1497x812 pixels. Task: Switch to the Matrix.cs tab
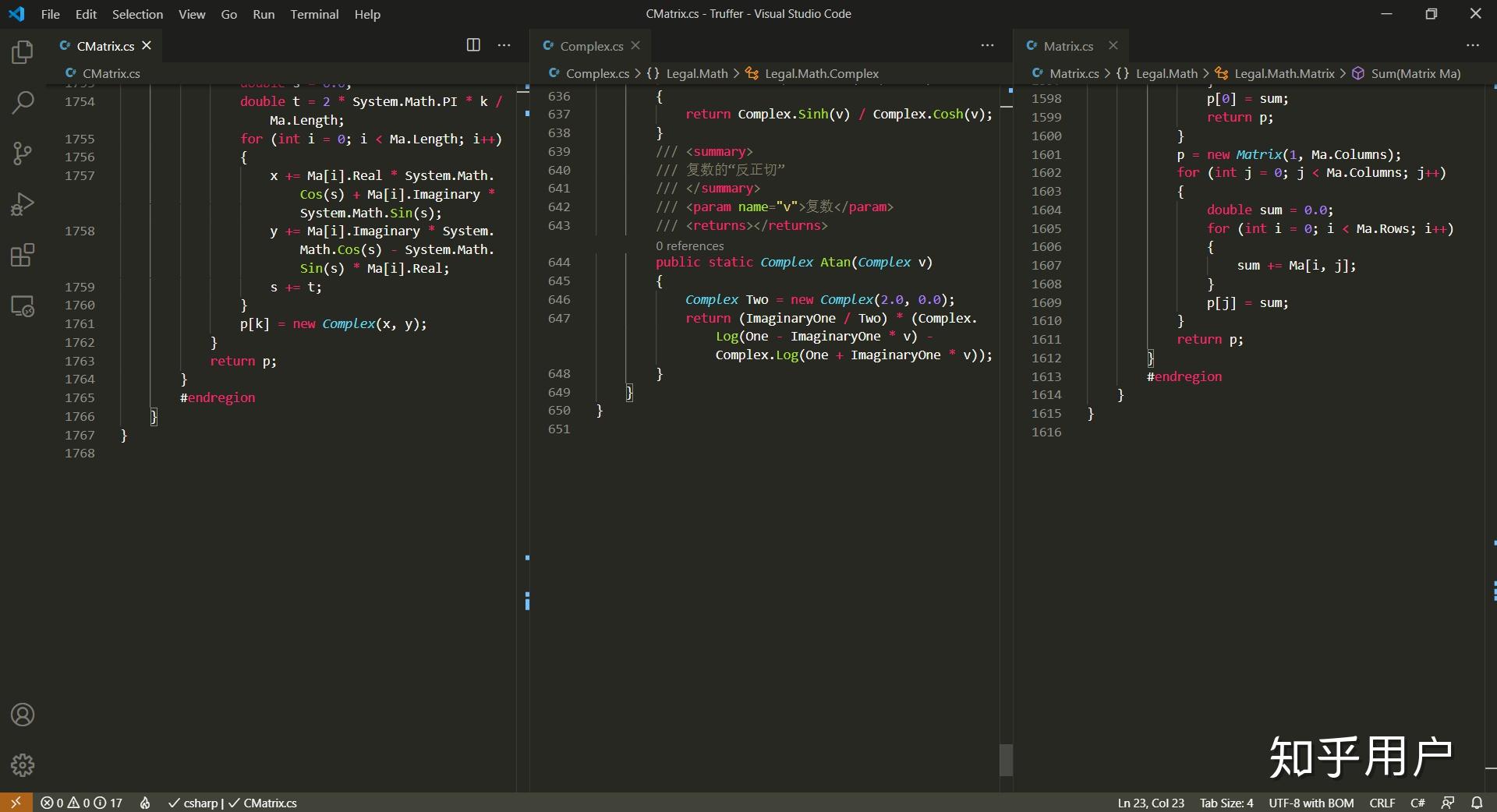pos(1067,46)
